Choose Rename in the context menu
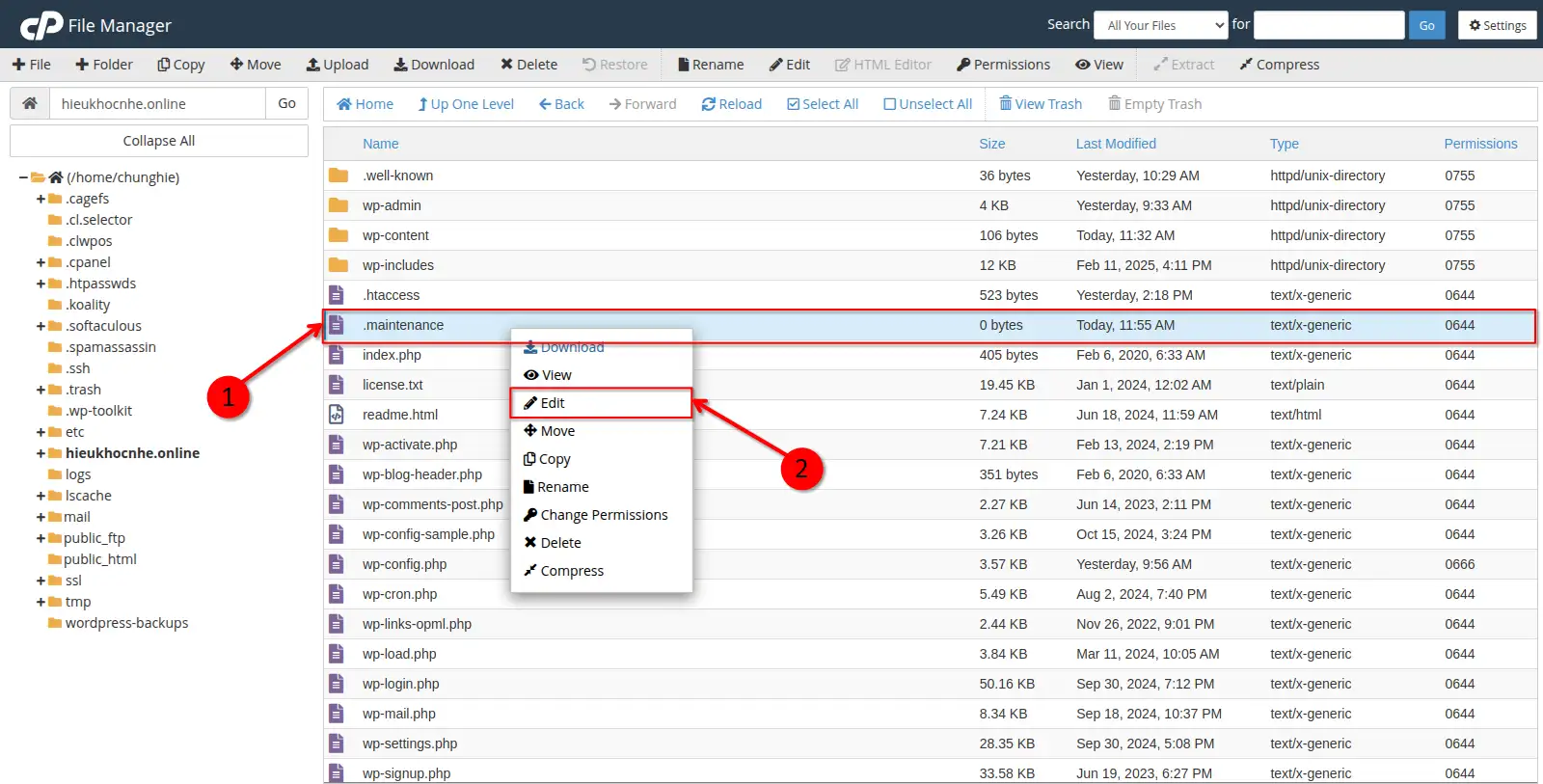Image resolution: width=1543 pixels, height=784 pixels. pyautogui.click(x=601, y=487)
